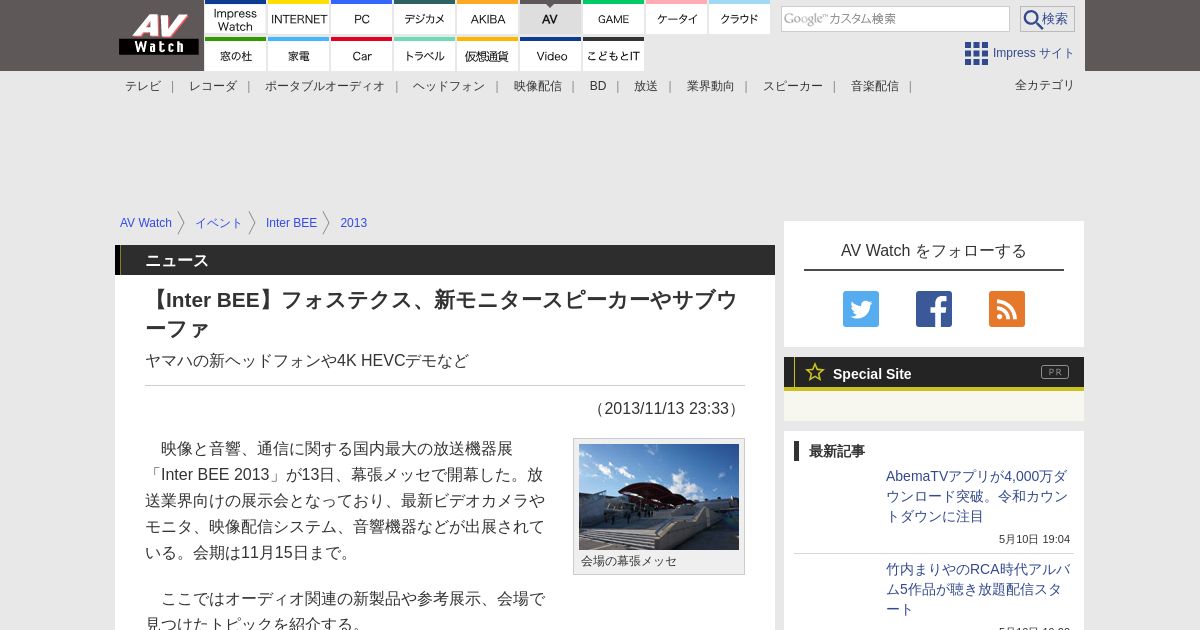Click the 最新記事 heading

pos(837,451)
